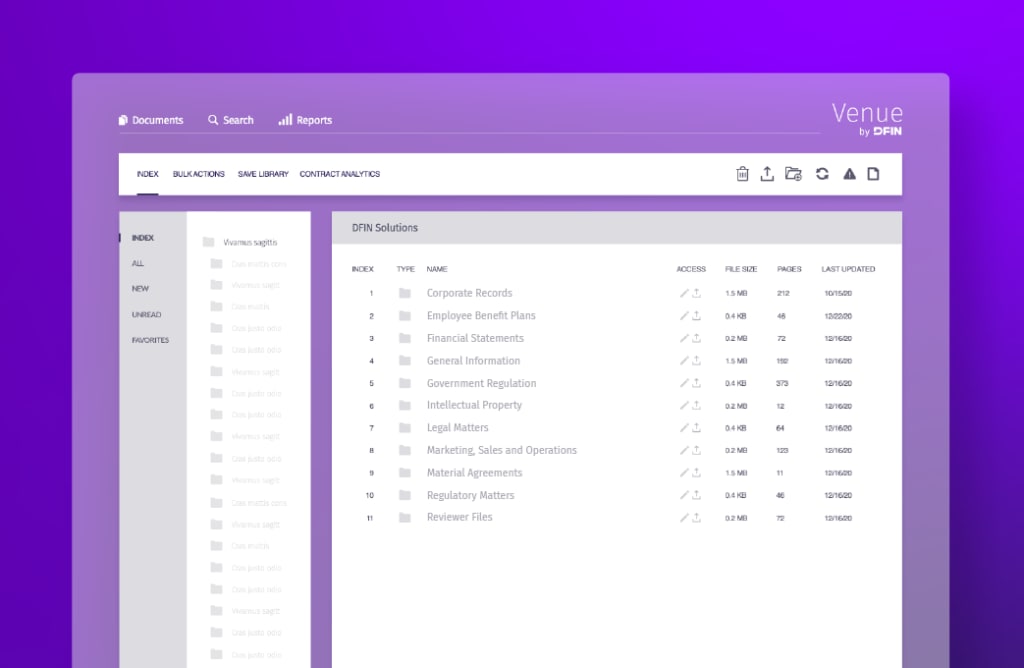1024x668 pixels.
Task: Click upload icon for Corporate Records row
Action: coord(697,293)
